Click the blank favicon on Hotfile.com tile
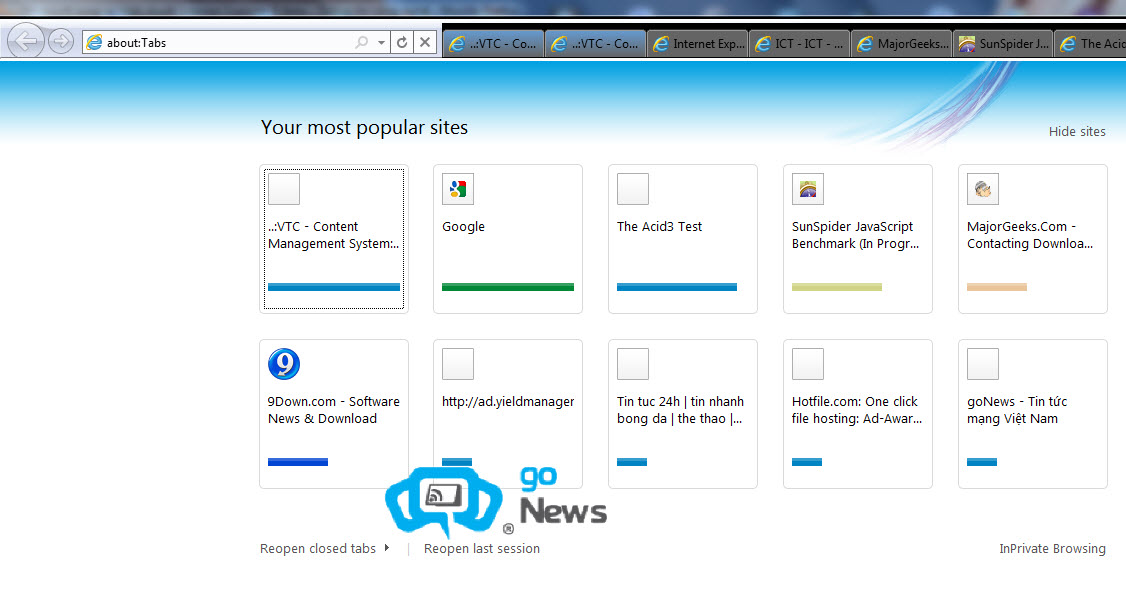Screen dimensions: 1126x607 click(x=808, y=364)
